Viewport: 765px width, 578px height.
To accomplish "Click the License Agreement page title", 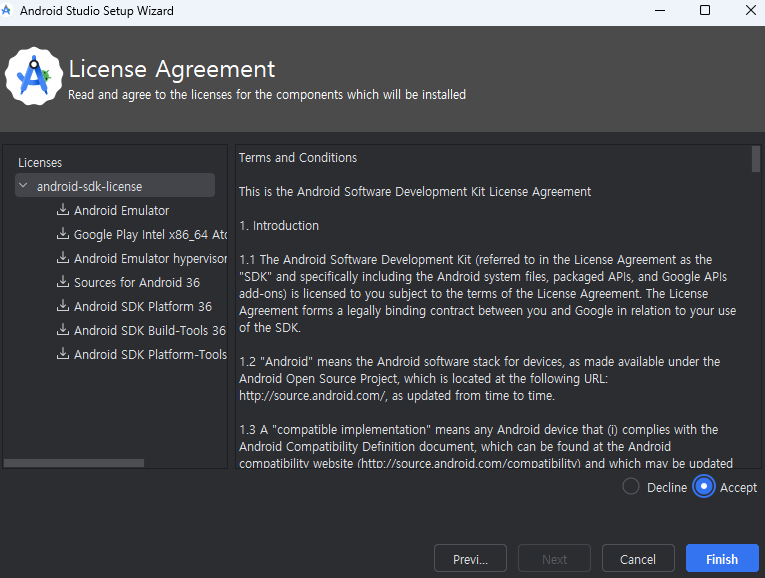I will pos(172,69).
